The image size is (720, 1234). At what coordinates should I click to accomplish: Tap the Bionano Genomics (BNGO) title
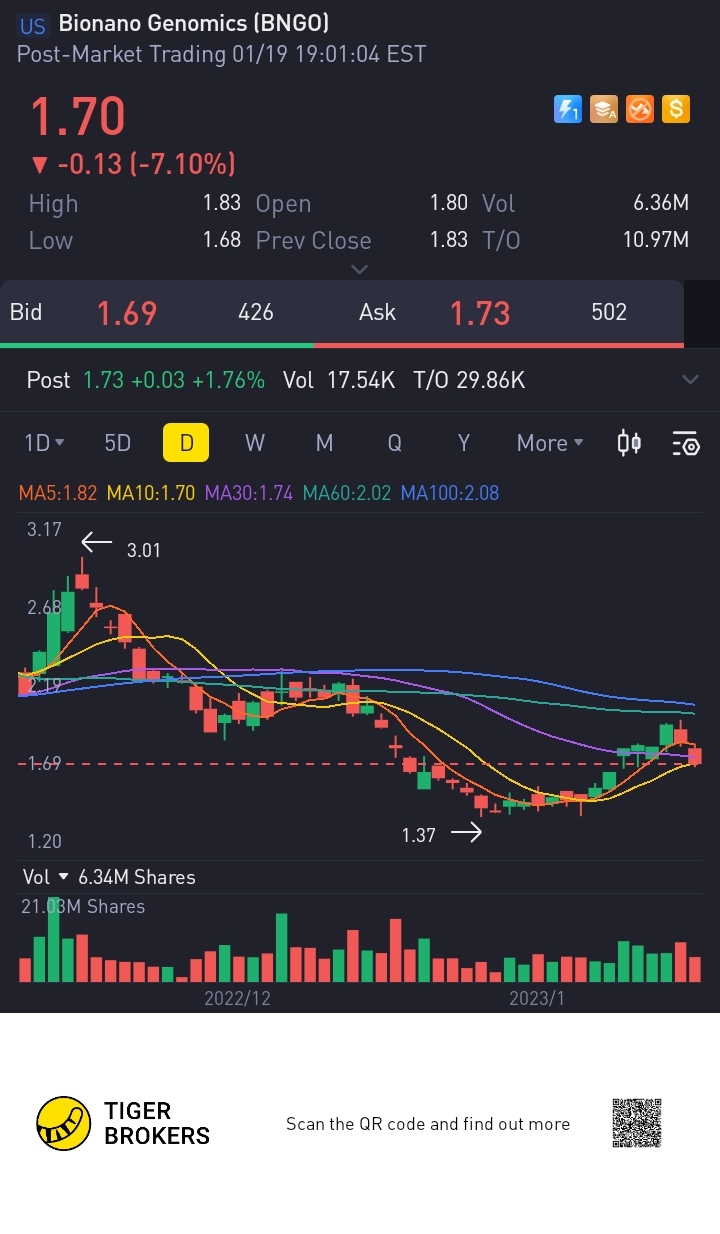(194, 23)
